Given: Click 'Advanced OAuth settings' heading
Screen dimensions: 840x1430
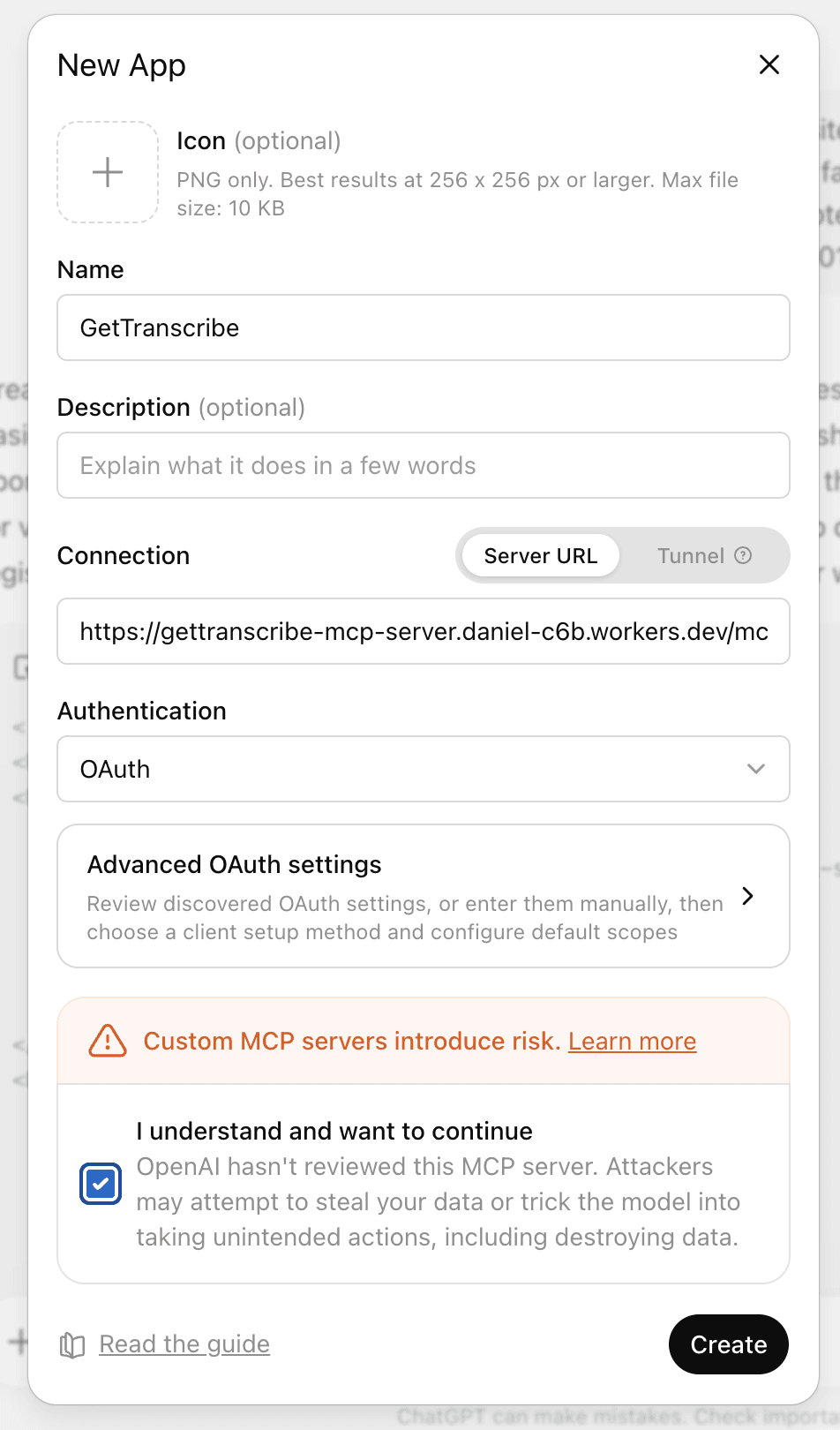Looking at the screenshot, I should [x=234, y=864].
